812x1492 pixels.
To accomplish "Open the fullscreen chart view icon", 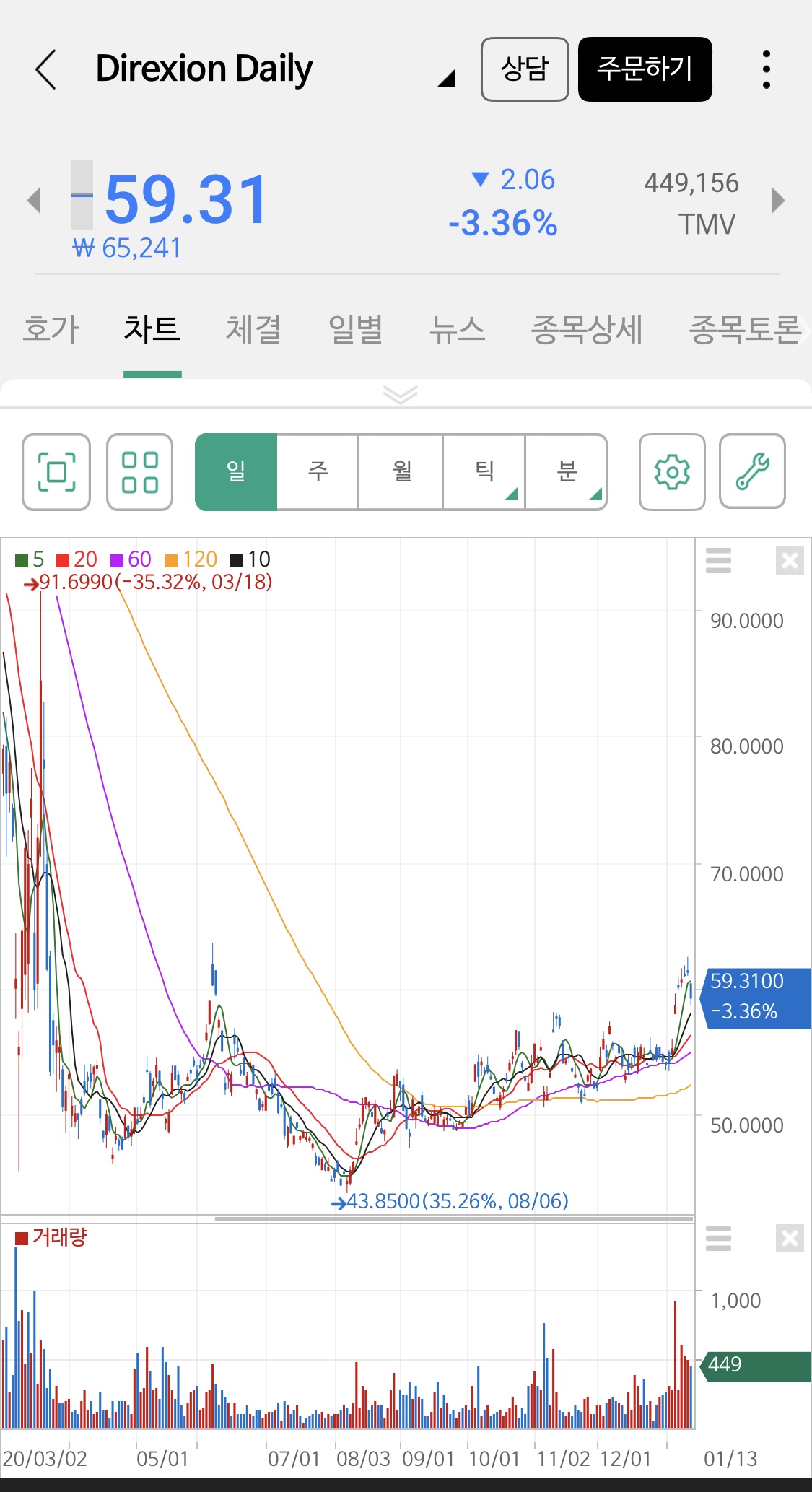I will pos(56,472).
